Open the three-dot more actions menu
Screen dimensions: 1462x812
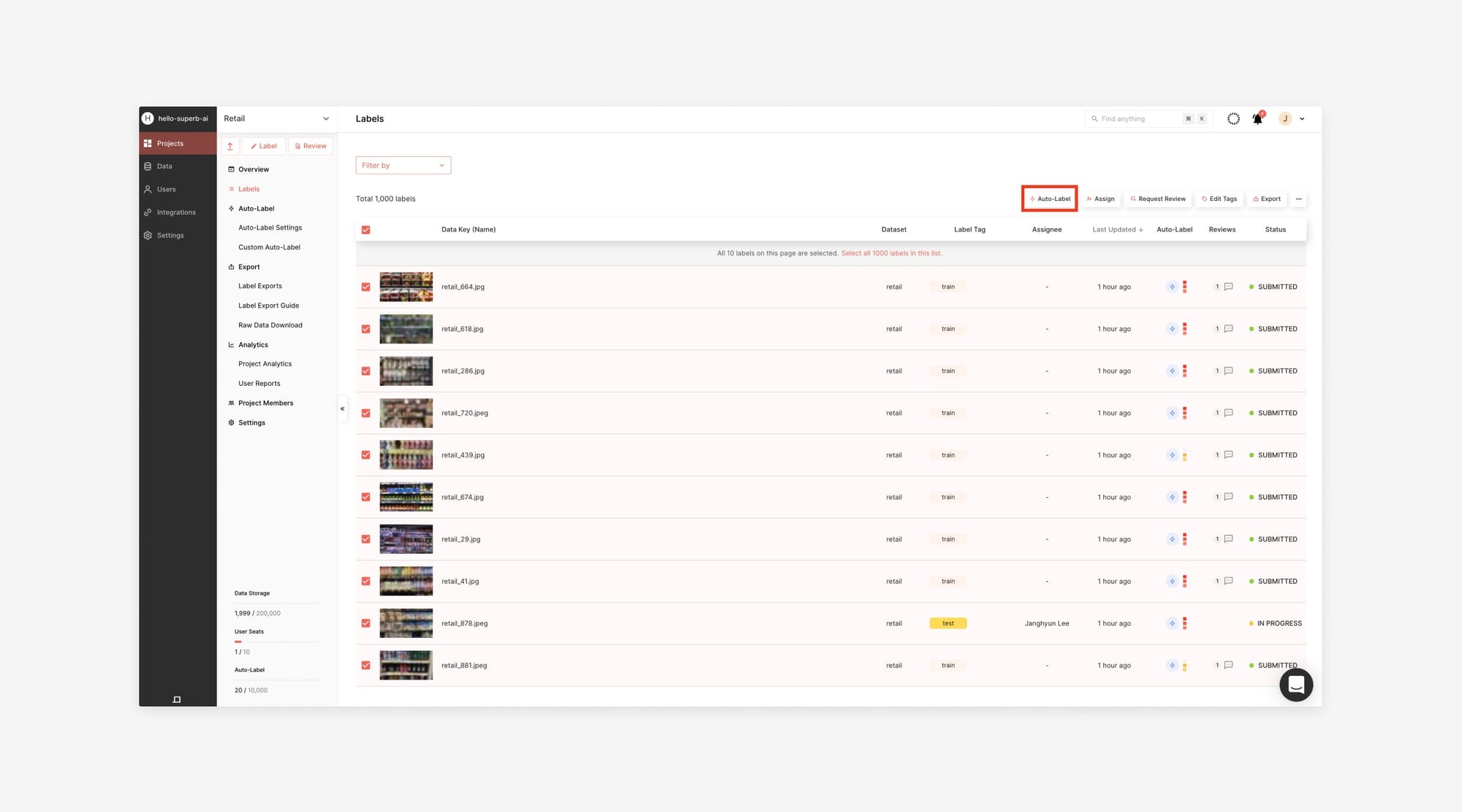pyautogui.click(x=1298, y=199)
